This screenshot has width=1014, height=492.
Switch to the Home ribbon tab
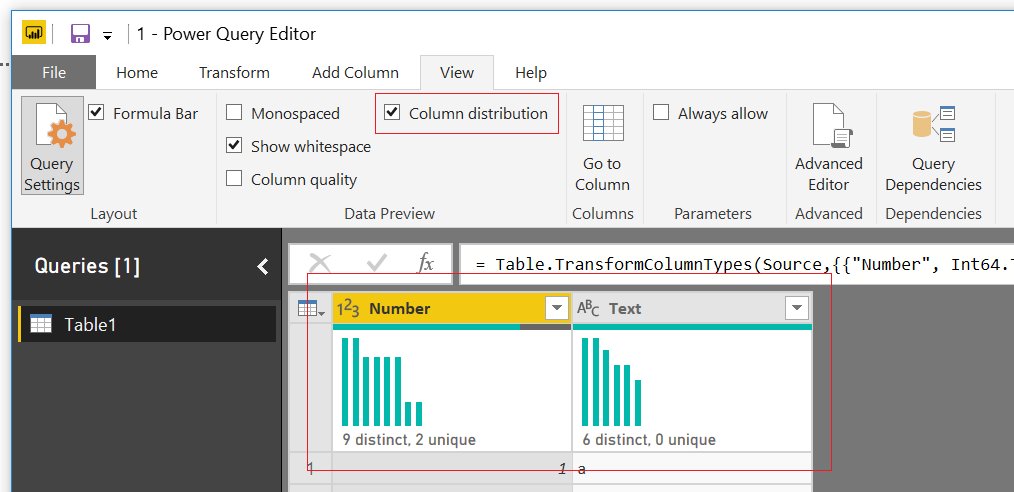coord(137,73)
